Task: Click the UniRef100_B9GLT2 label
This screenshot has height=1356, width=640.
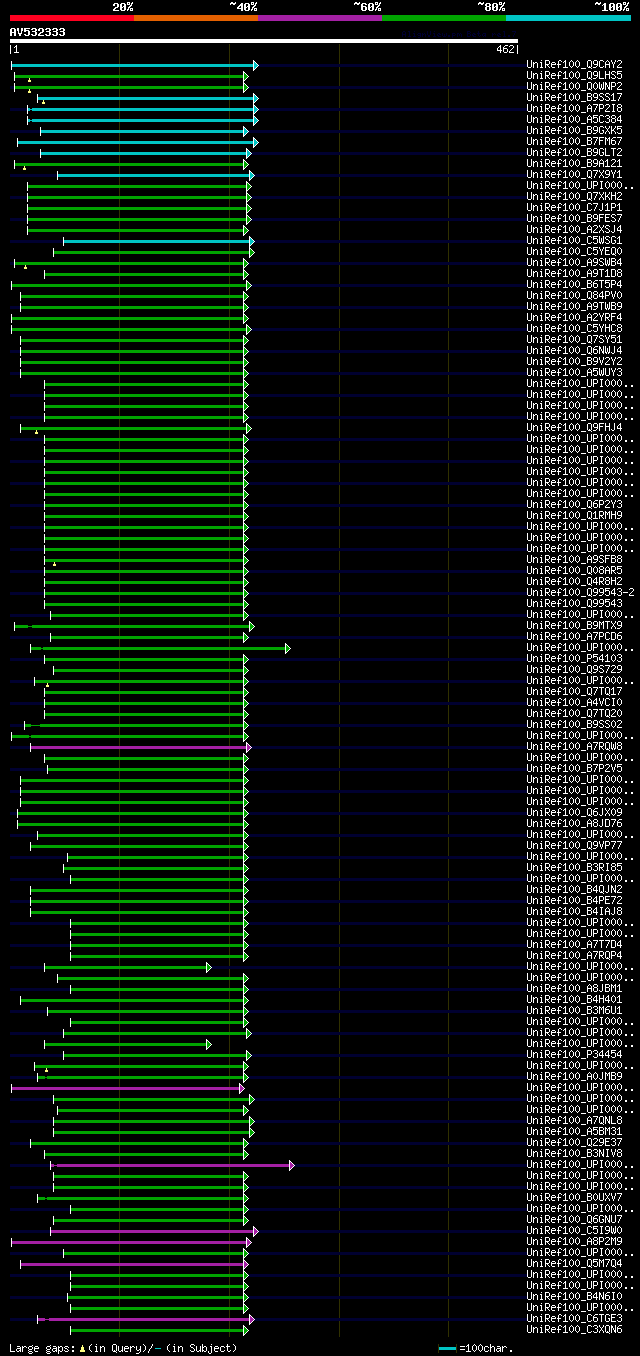Action: tap(574, 153)
